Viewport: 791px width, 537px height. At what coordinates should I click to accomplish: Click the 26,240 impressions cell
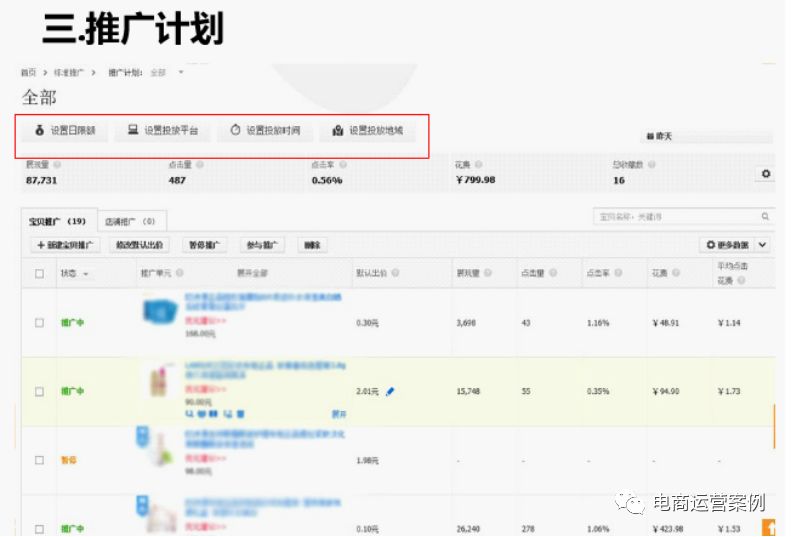tap(468, 529)
